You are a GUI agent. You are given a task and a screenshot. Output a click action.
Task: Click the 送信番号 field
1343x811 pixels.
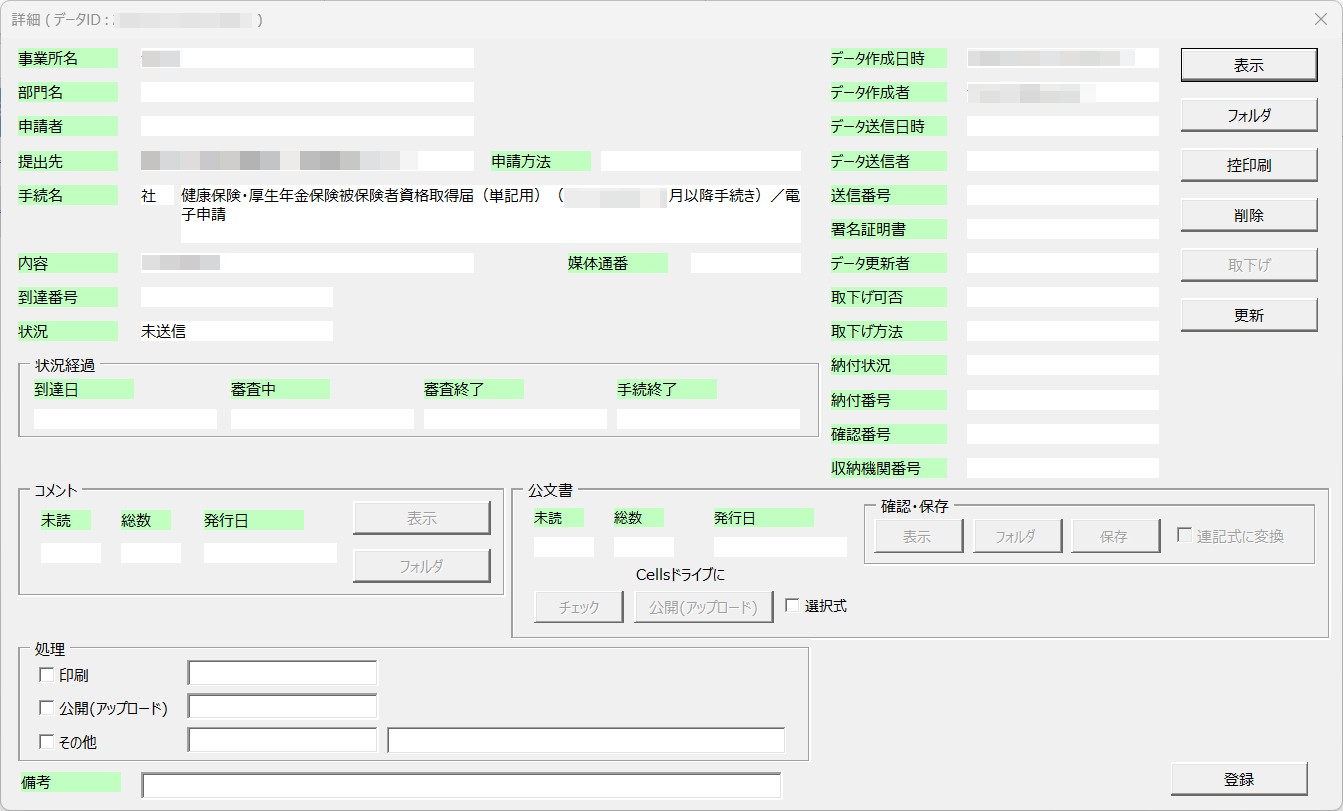1063,195
